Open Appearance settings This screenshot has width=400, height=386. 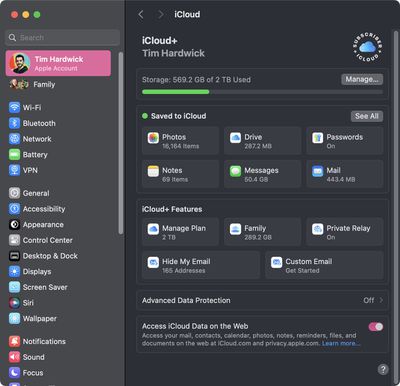36,224
